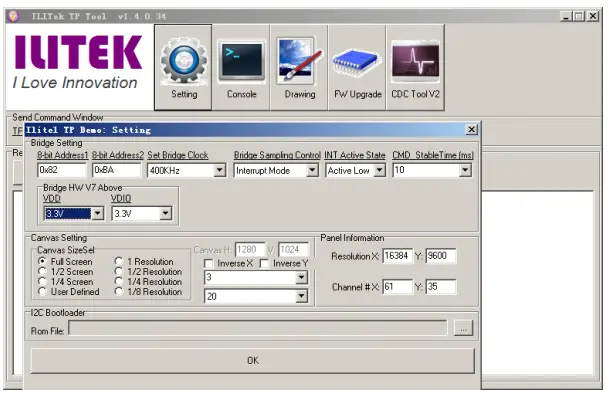Select 1/4 Resolution option
Image resolution: width=609 pixels, height=397 pixels.
(x=119, y=281)
